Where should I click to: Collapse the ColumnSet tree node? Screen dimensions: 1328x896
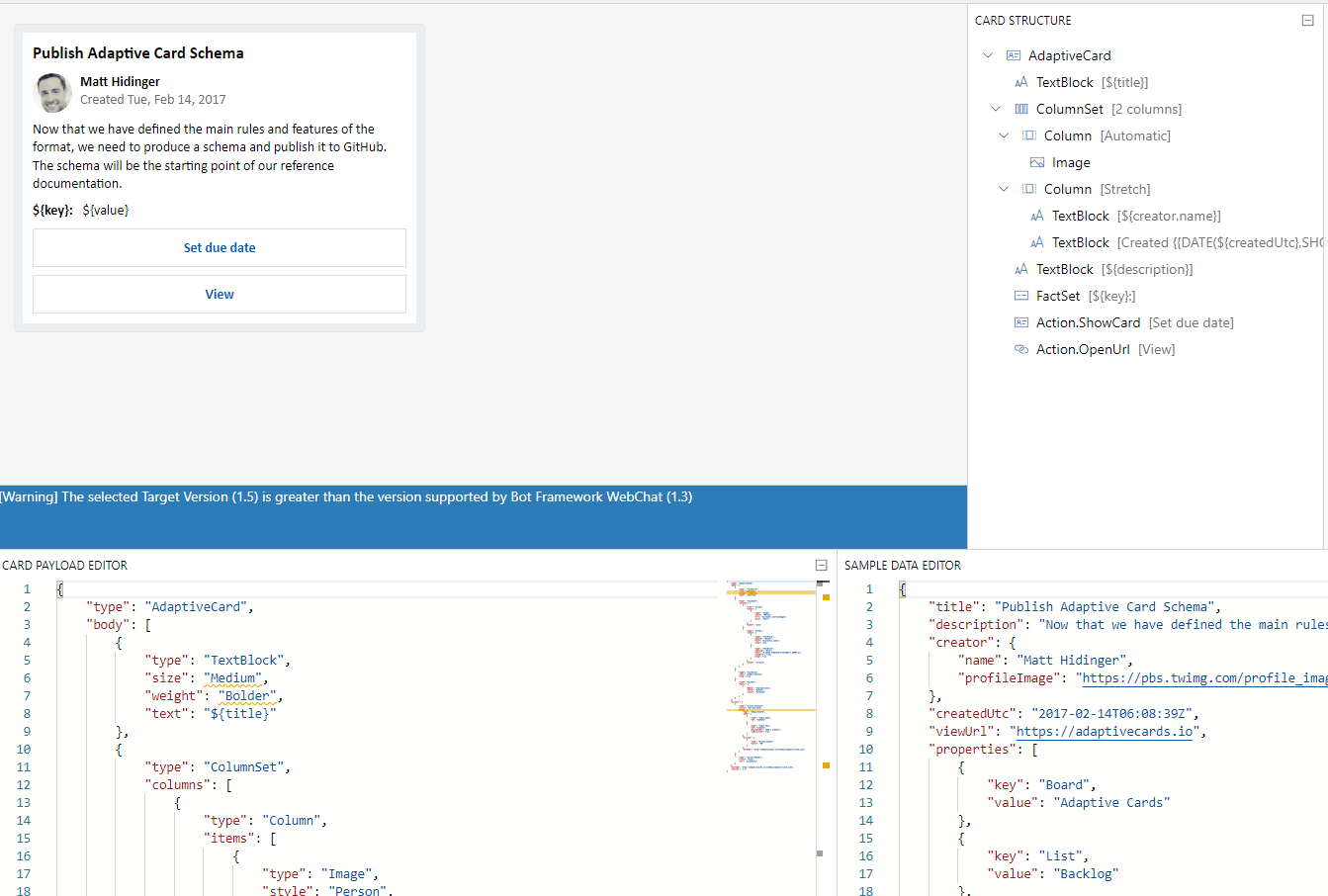tap(996, 109)
